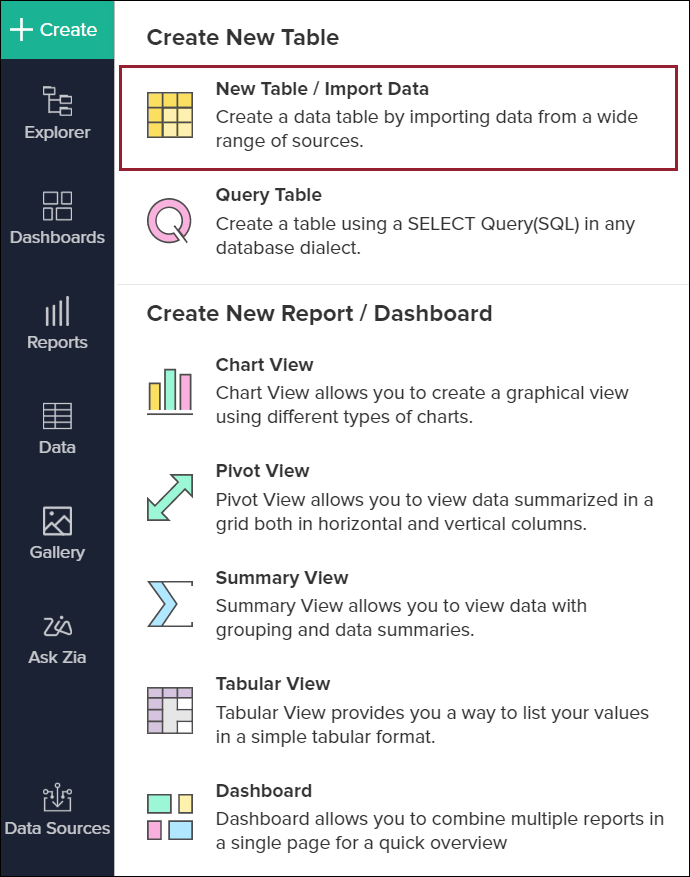
Task: Click the Chart View bar chart icon
Action: pyautogui.click(x=169, y=390)
